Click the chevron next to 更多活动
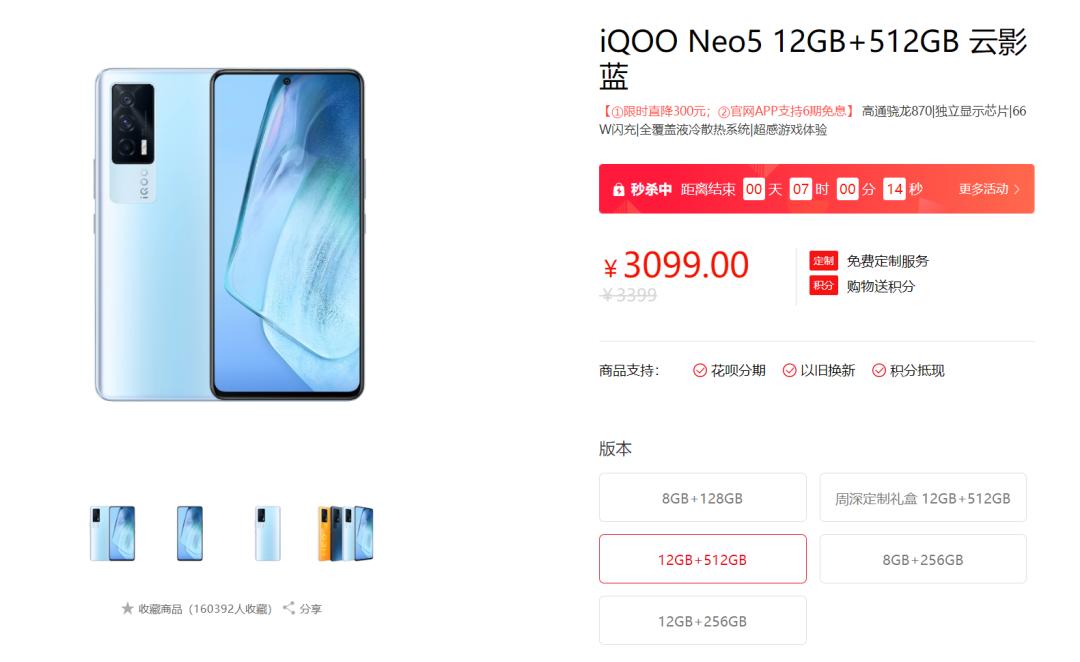This screenshot has width=1080, height=662. (1017, 189)
